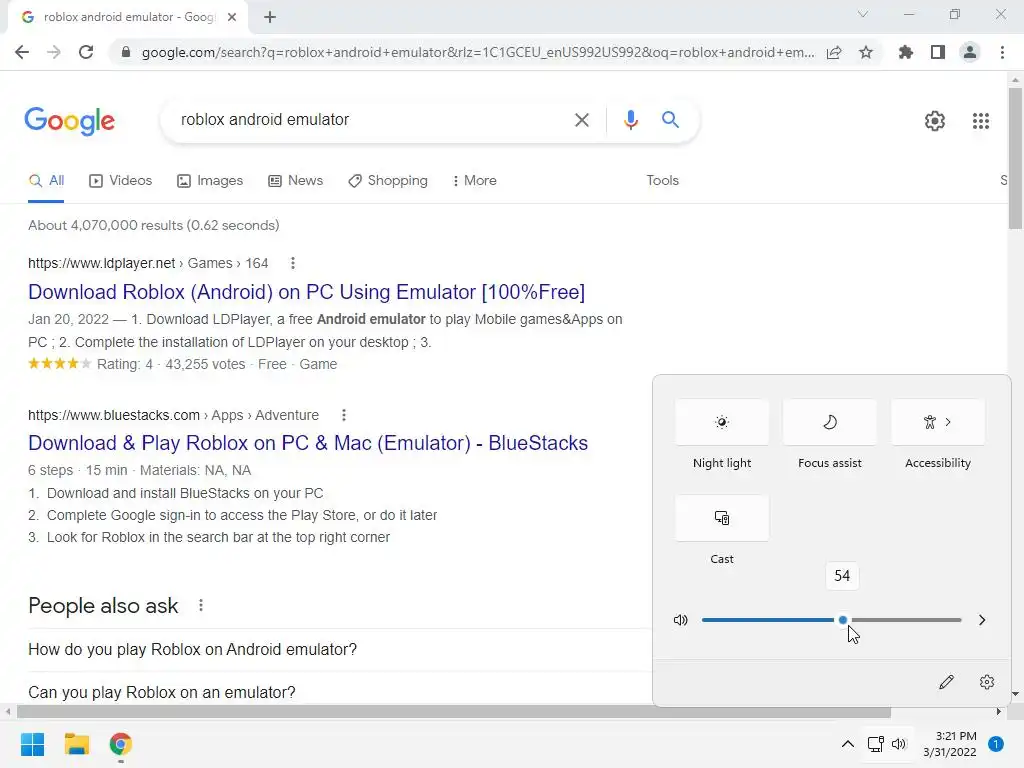Open Download Roblox (Android) on PC link

[x=306, y=292]
